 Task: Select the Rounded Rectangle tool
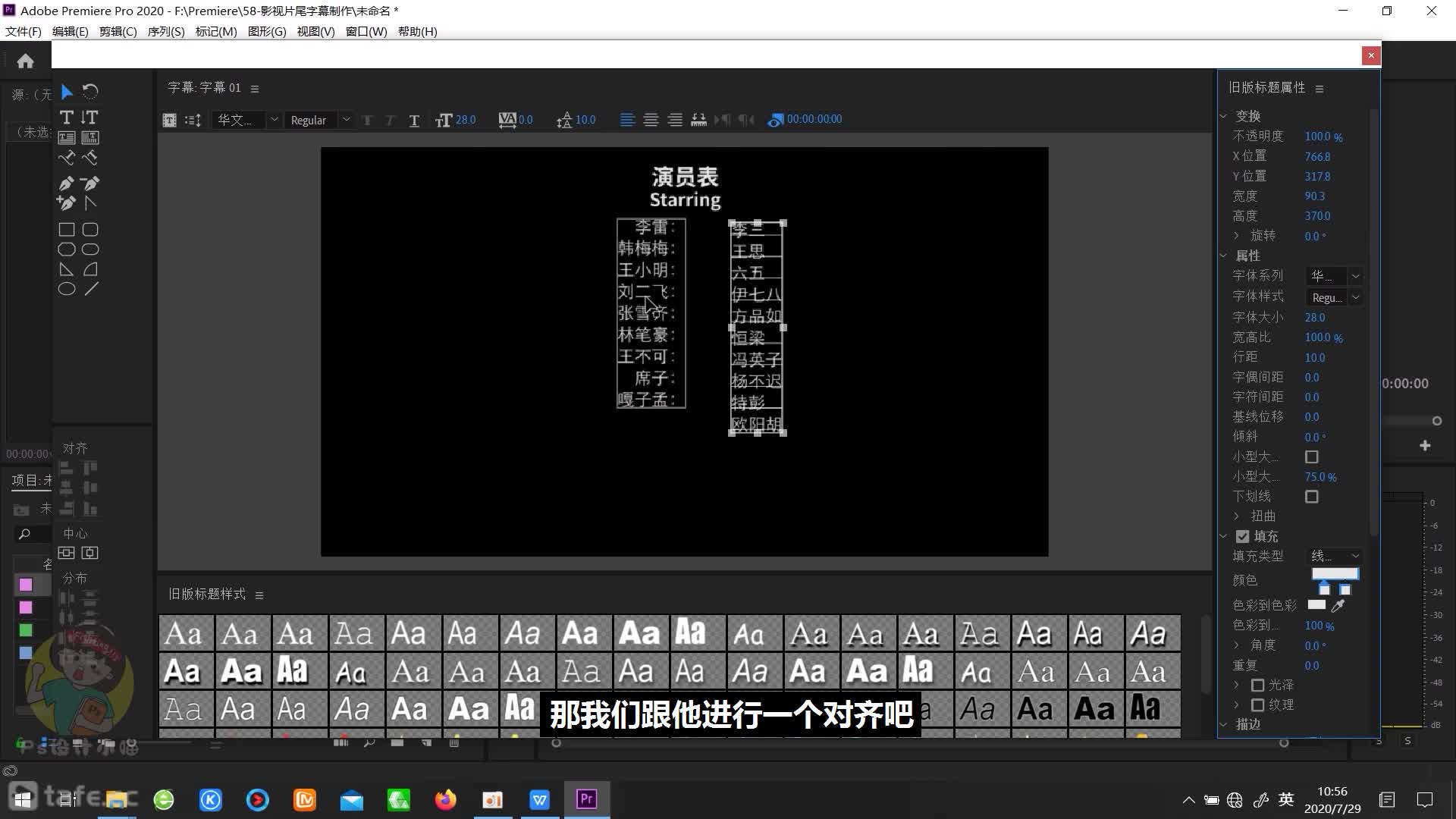90,249
